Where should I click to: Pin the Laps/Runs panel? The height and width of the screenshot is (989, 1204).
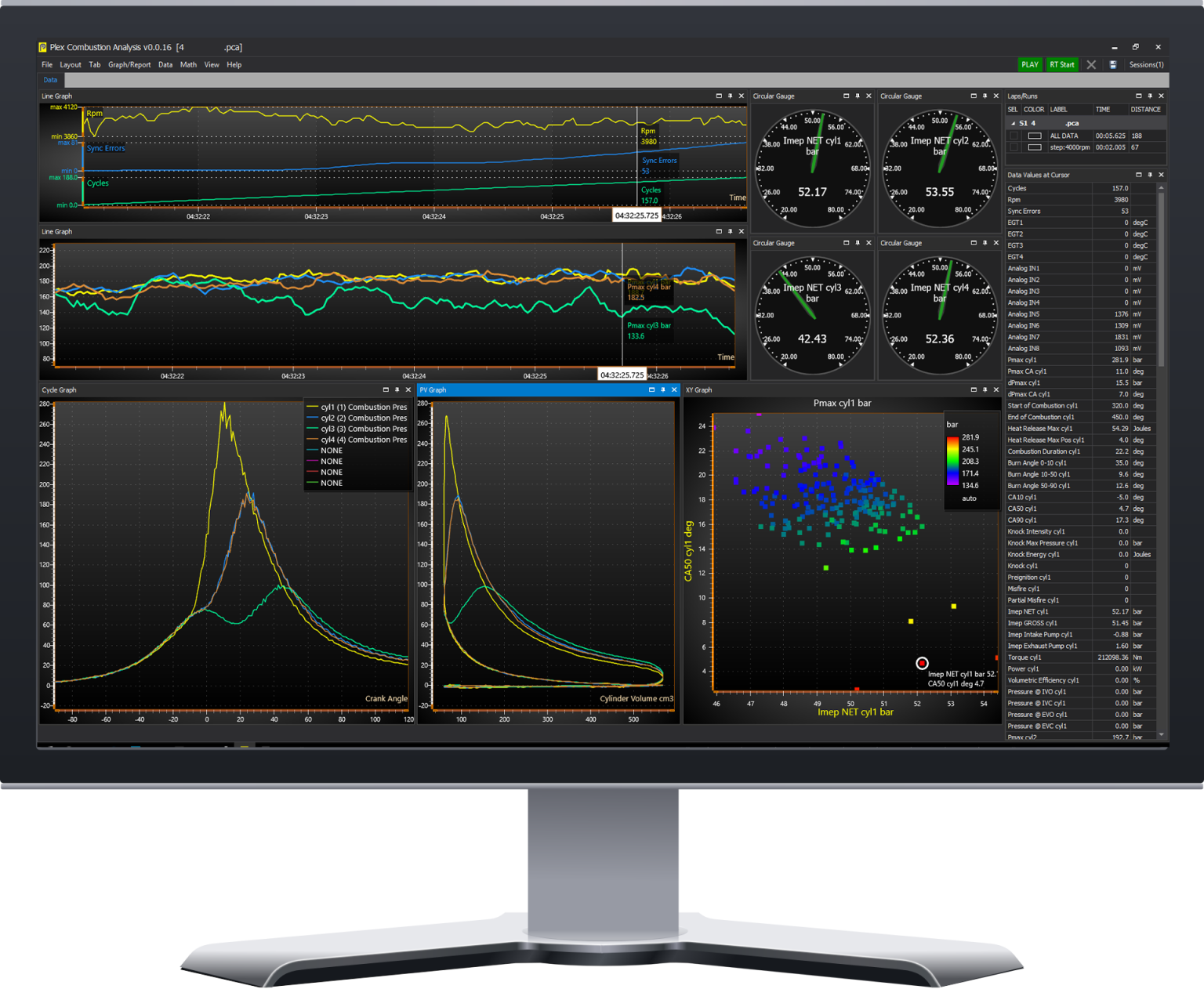(1150, 96)
